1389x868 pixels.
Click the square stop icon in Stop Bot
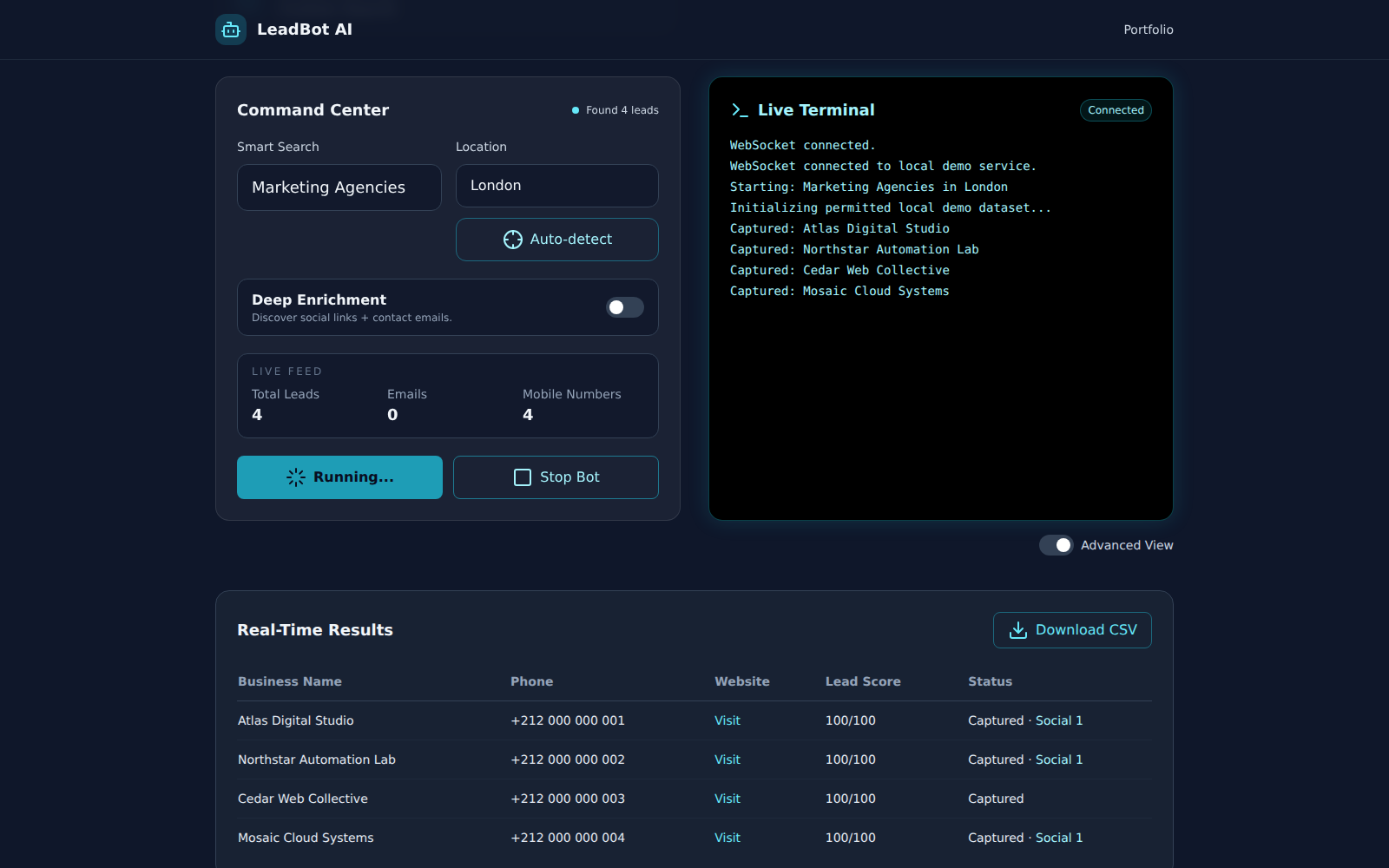point(523,477)
